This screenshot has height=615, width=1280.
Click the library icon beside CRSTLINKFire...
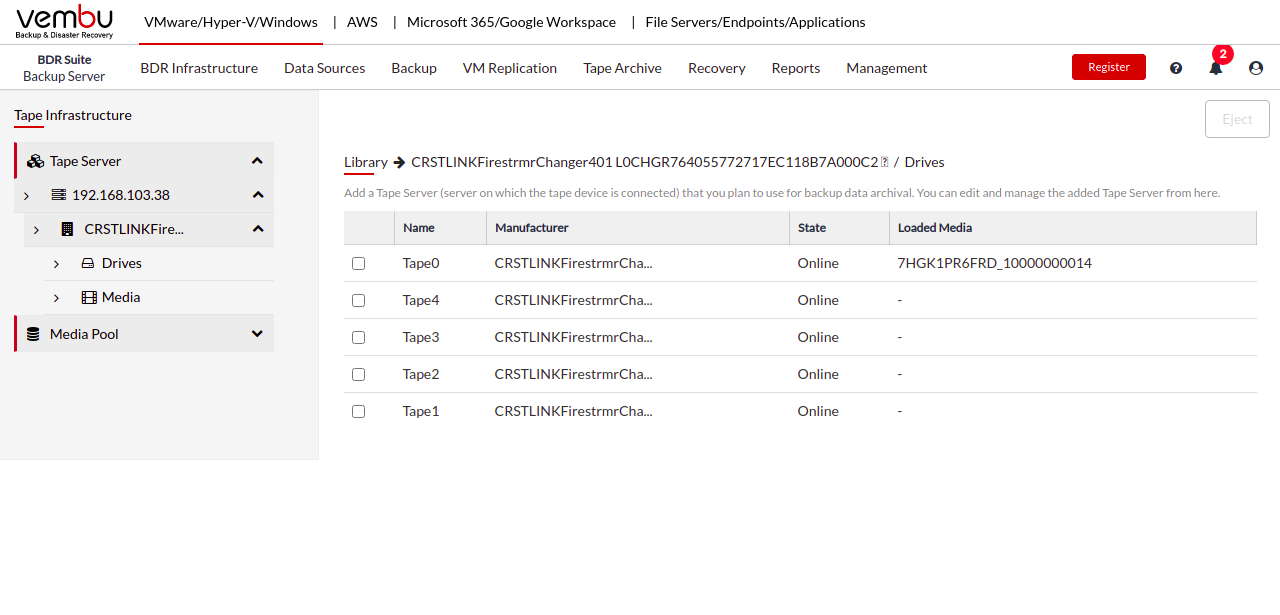(67, 229)
